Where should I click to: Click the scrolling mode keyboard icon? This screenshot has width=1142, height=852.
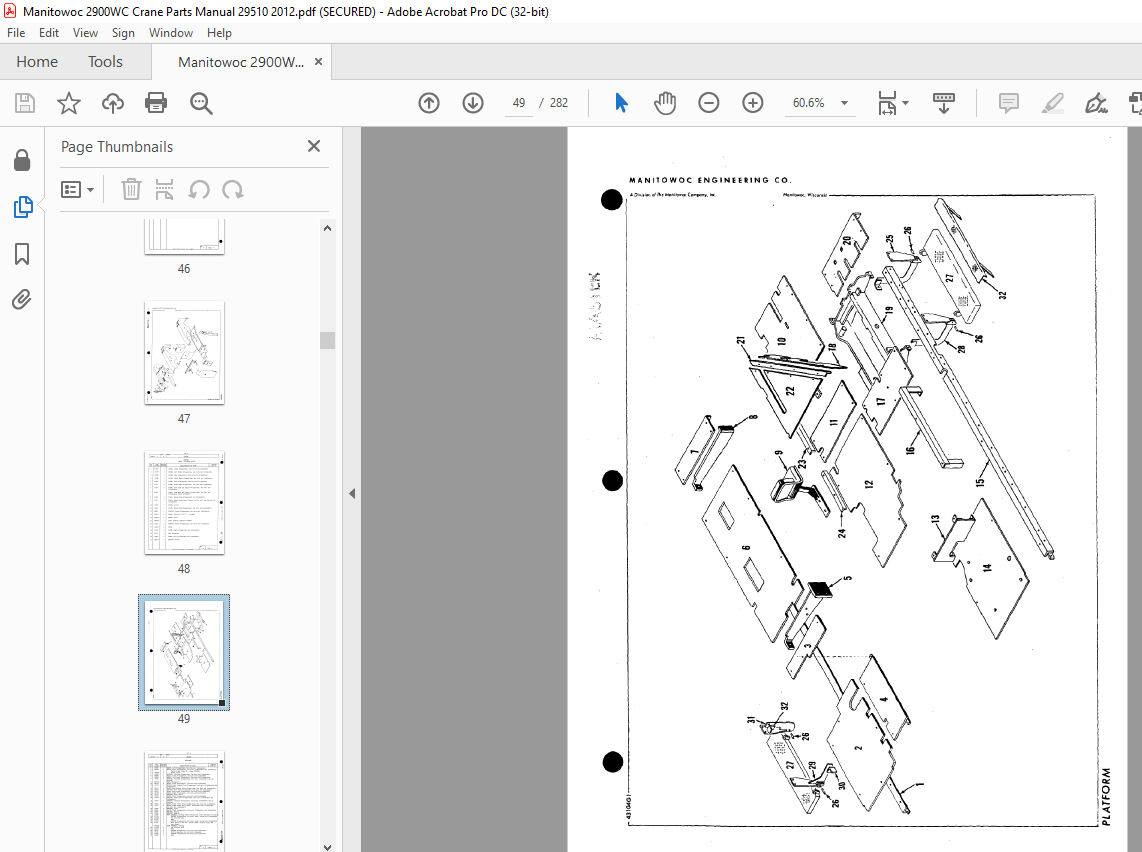[x=944, y=103]
